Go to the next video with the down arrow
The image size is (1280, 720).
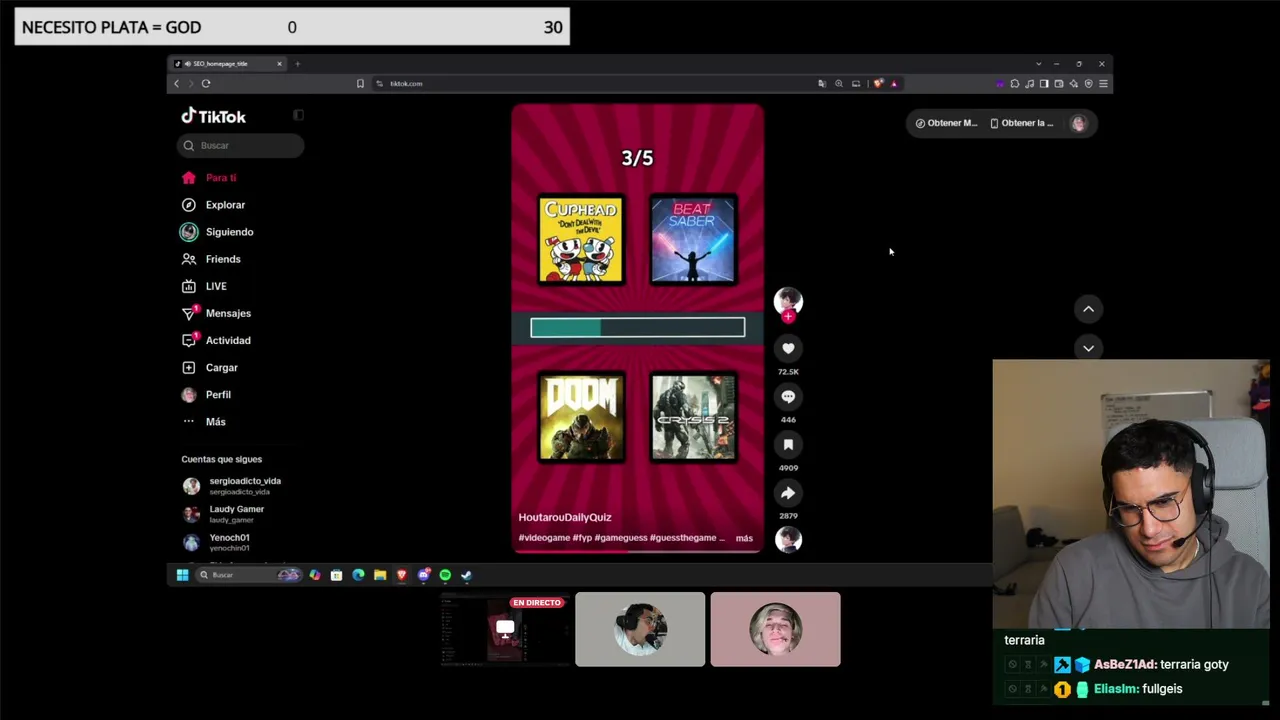coord(1088,348)
